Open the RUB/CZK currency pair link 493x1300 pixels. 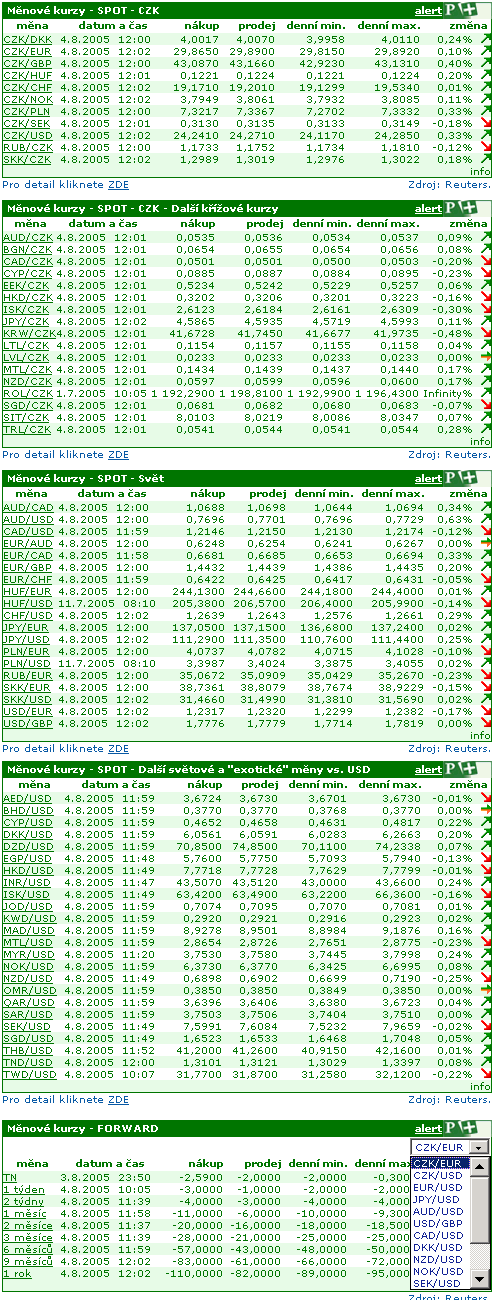(x=27, y=147)
